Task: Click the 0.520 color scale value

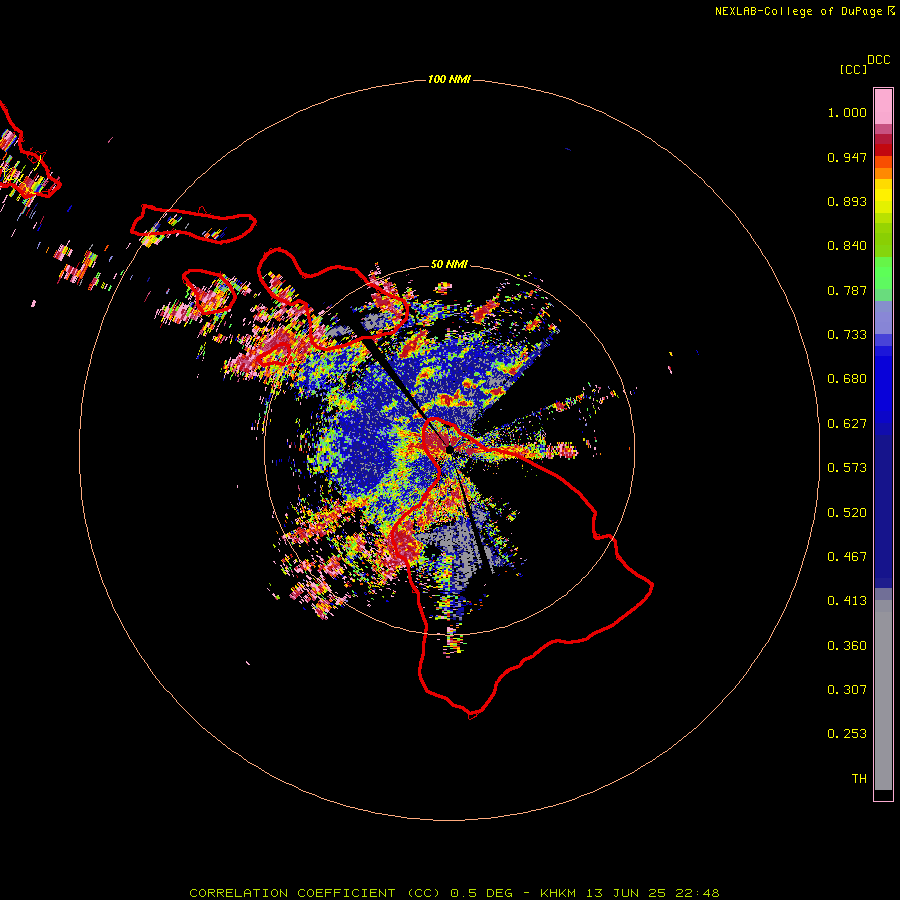Action: pyautogui.click(x=847, y=513)
